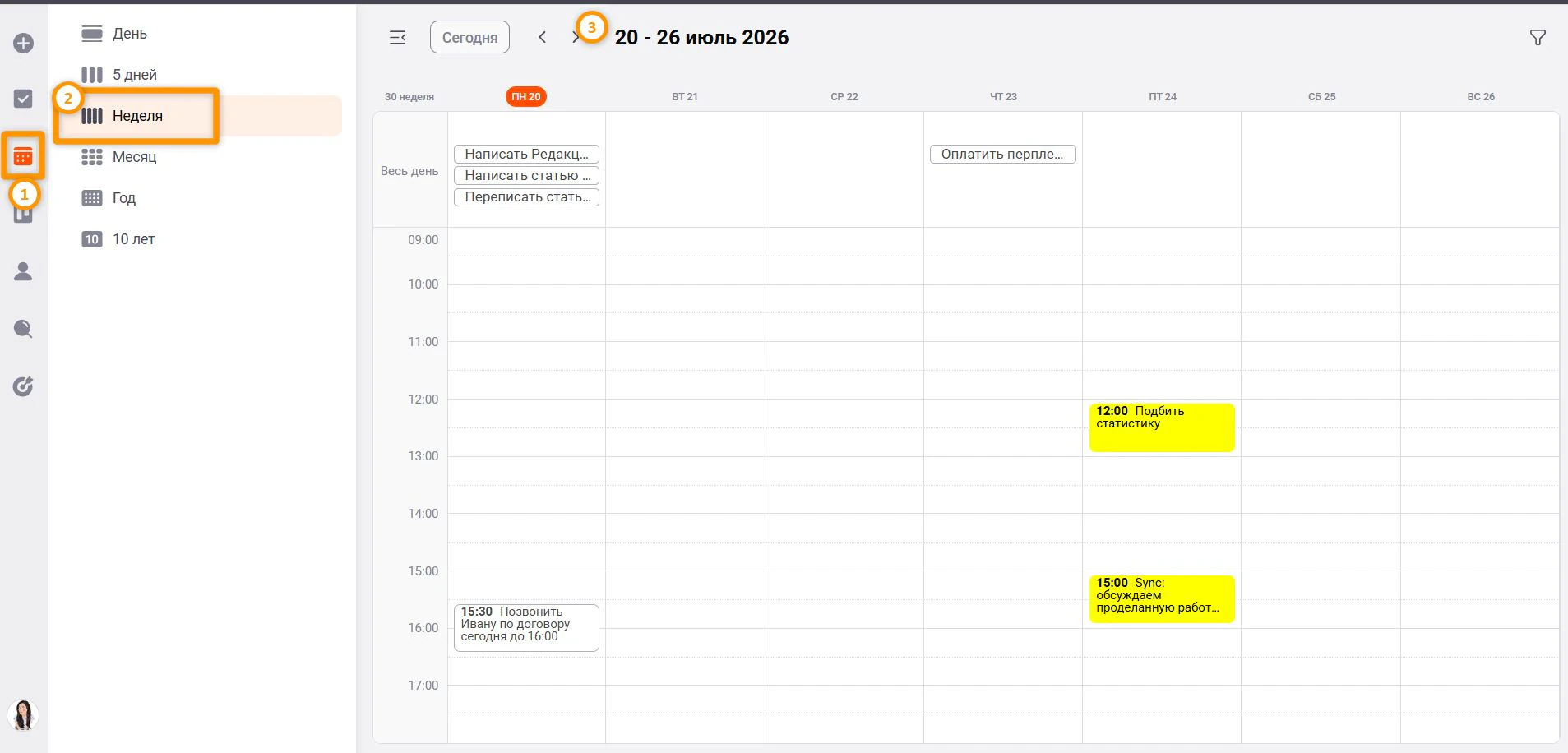1568x753 pixels.
Task: Open the goals target icon in sidebar
Action: tap(23, 386)
